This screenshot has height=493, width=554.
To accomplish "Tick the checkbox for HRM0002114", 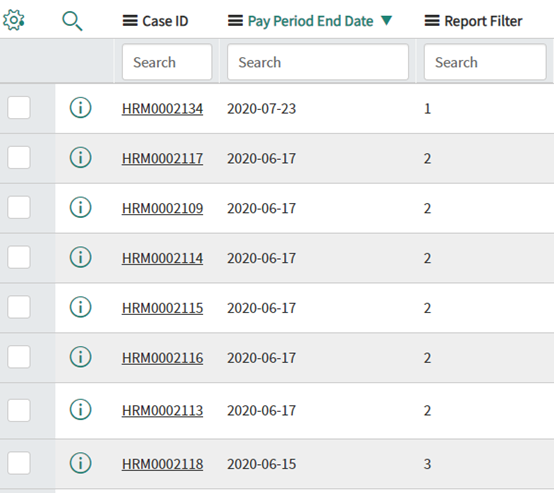I will (x=19, y=257).
